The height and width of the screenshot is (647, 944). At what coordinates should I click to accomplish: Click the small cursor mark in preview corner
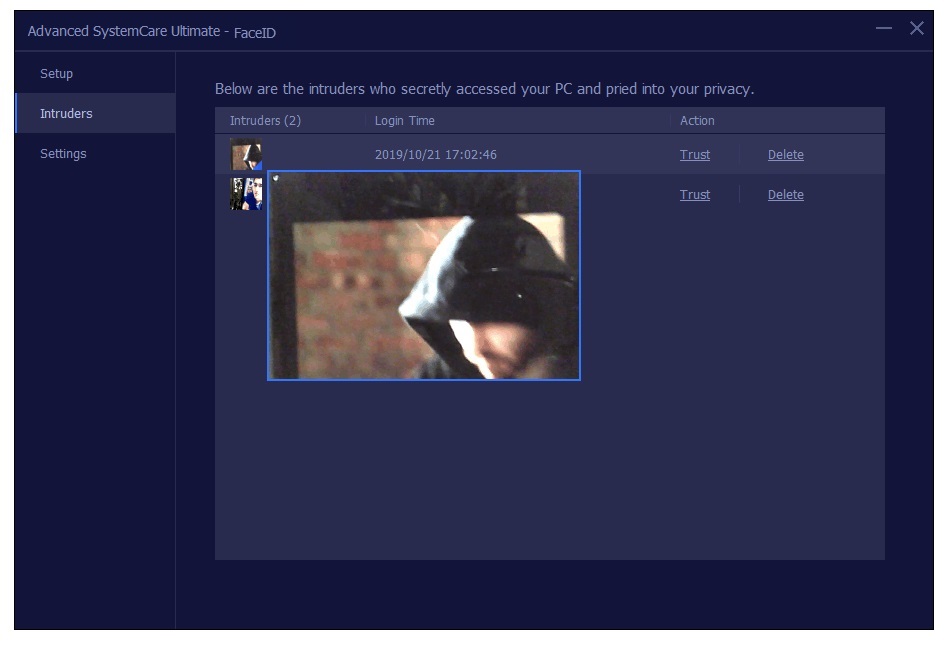pyautogui.click(x=275, y=178)
